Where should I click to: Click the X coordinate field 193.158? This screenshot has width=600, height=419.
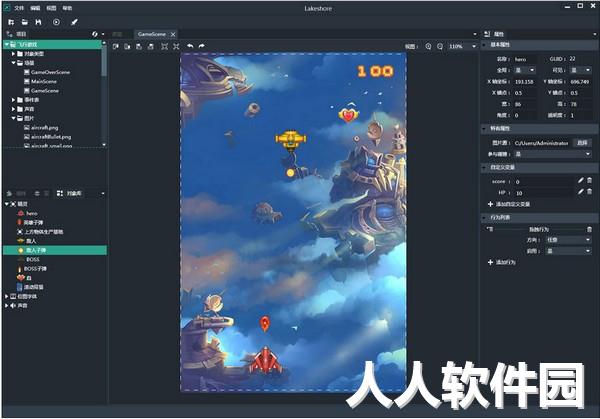click(525, 82)
